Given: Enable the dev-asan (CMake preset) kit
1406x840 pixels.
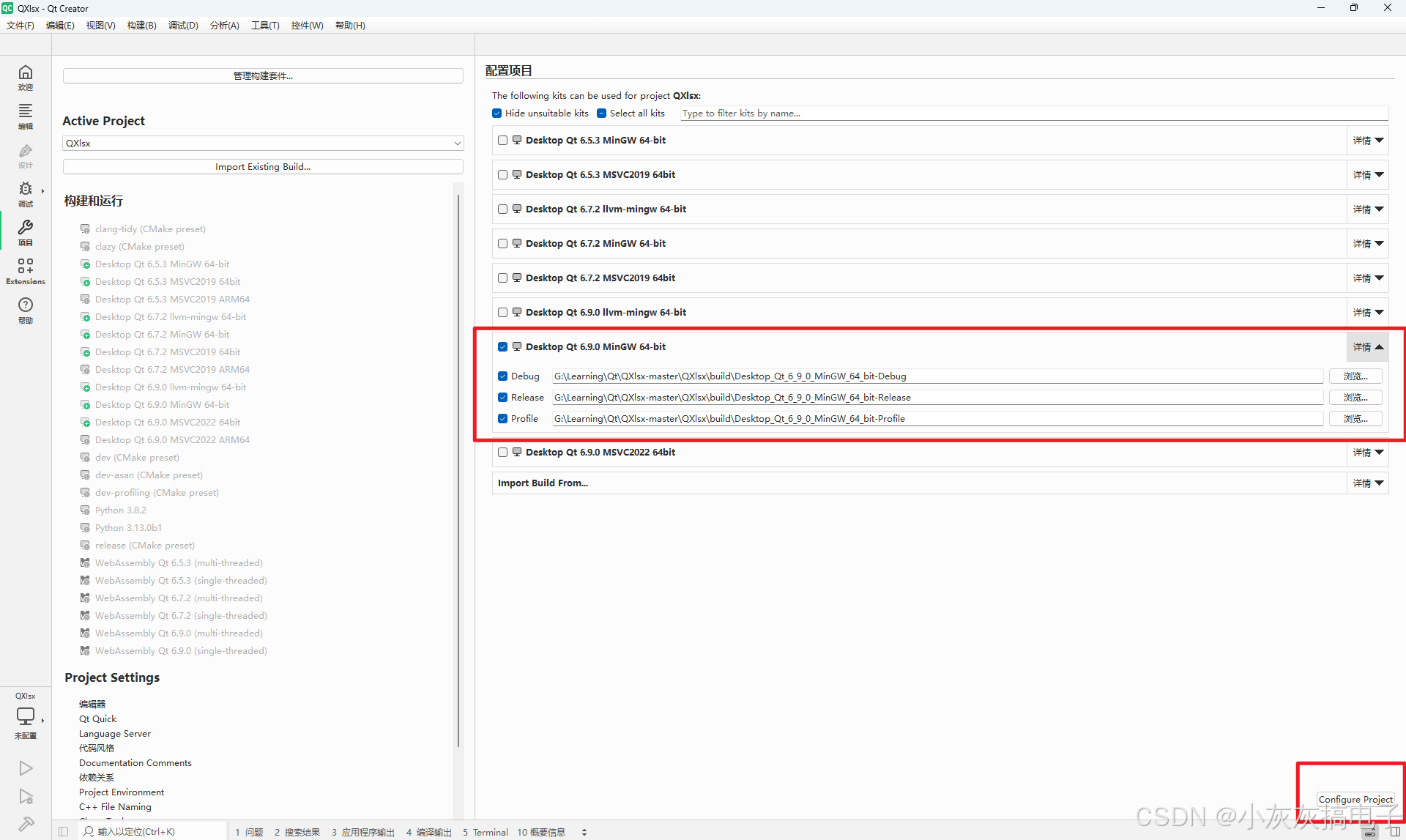Looking at the screenshot, I should tap(149, 475).
